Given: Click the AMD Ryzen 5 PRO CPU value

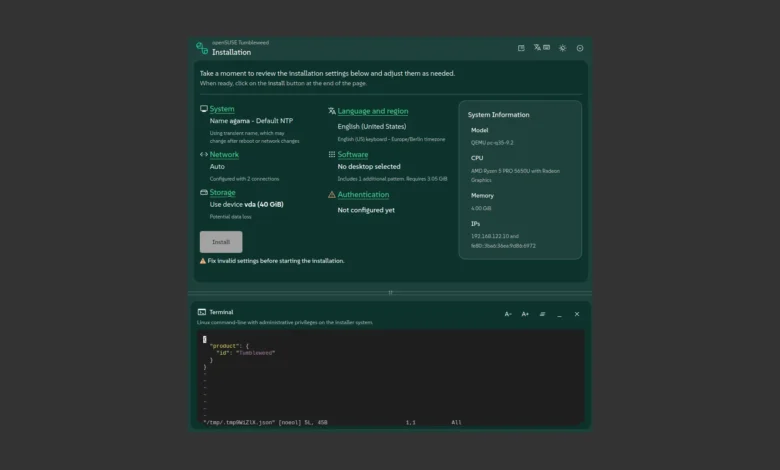Looking at the screenshot, I should [515, 176].
